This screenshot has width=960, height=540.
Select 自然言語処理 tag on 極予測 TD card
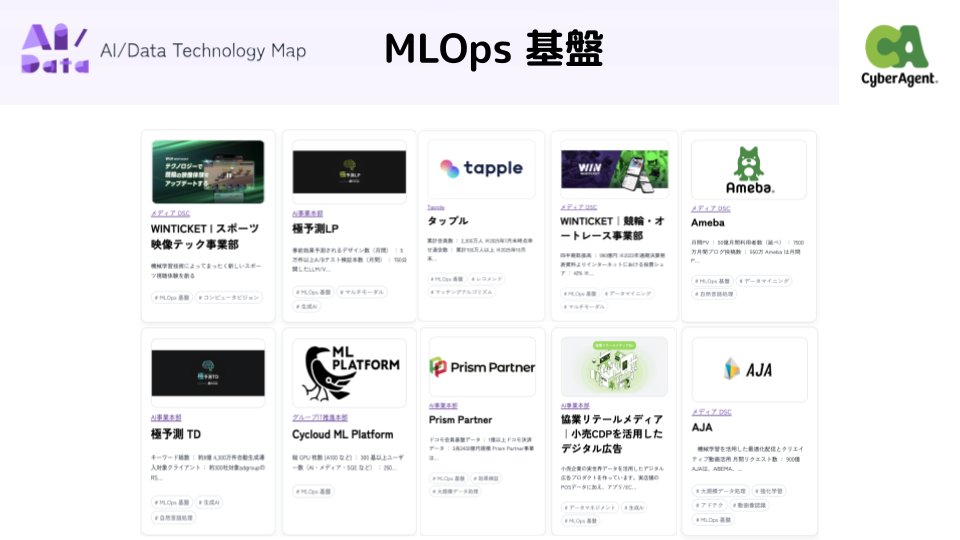(x=174, y=518)
